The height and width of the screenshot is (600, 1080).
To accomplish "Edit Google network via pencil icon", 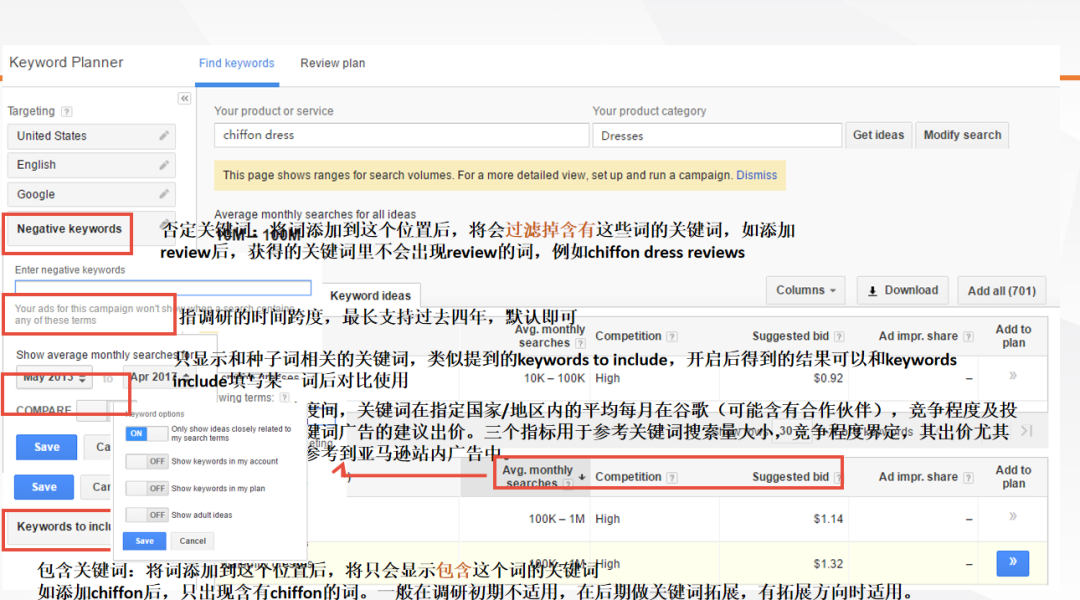I will (164, 194).
